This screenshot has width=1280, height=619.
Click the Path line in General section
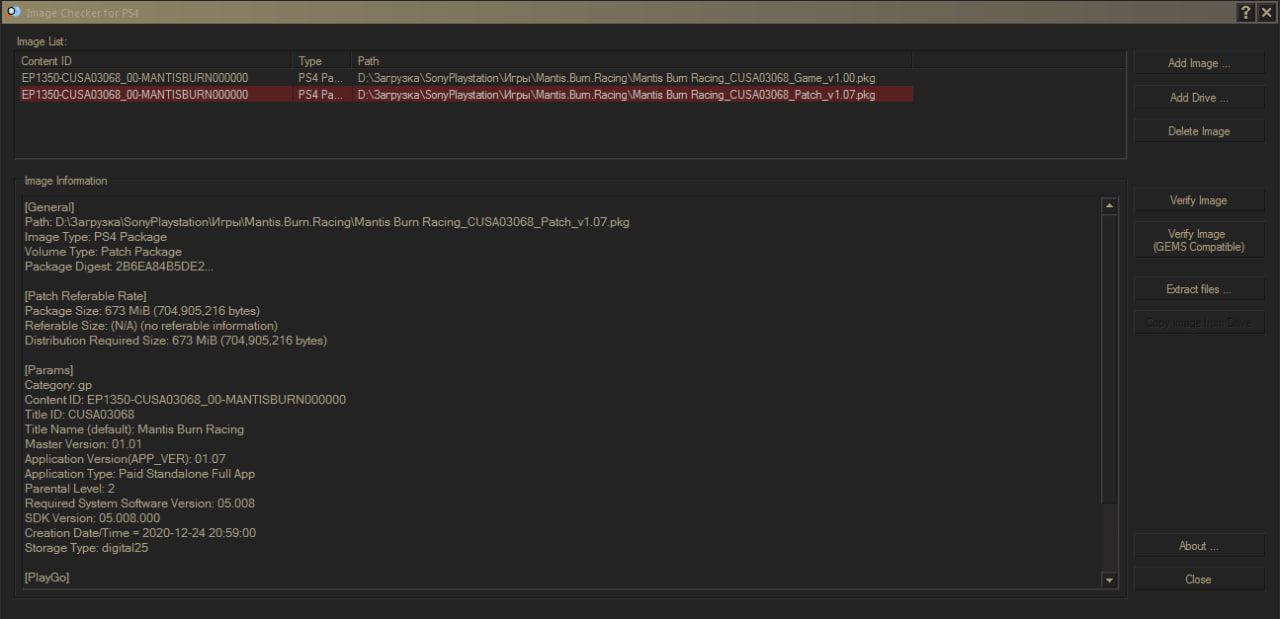pos(327,222)
